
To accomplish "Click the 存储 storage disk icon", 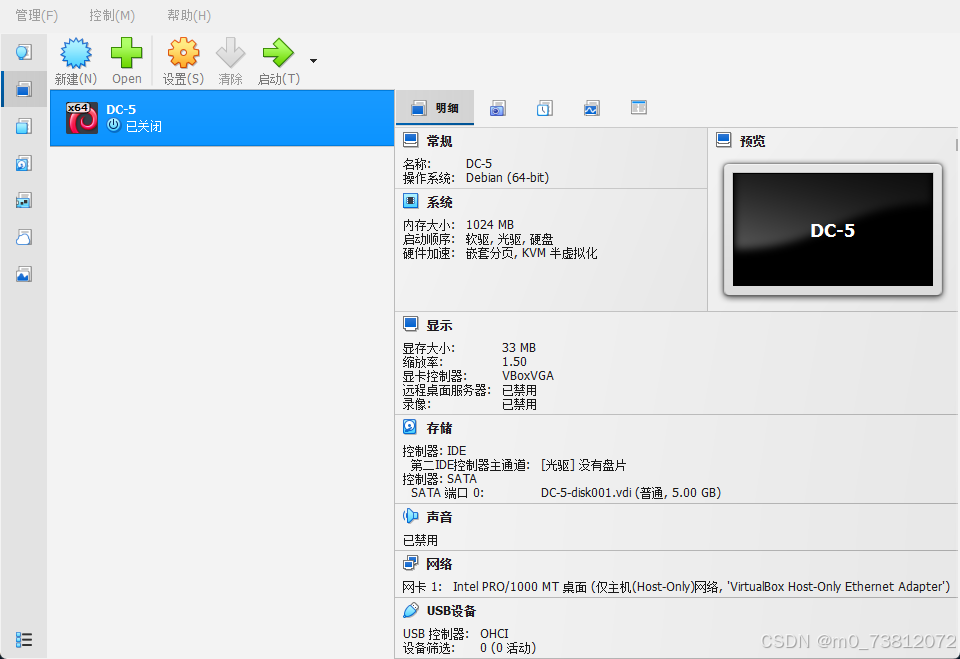I will [410, 427].
